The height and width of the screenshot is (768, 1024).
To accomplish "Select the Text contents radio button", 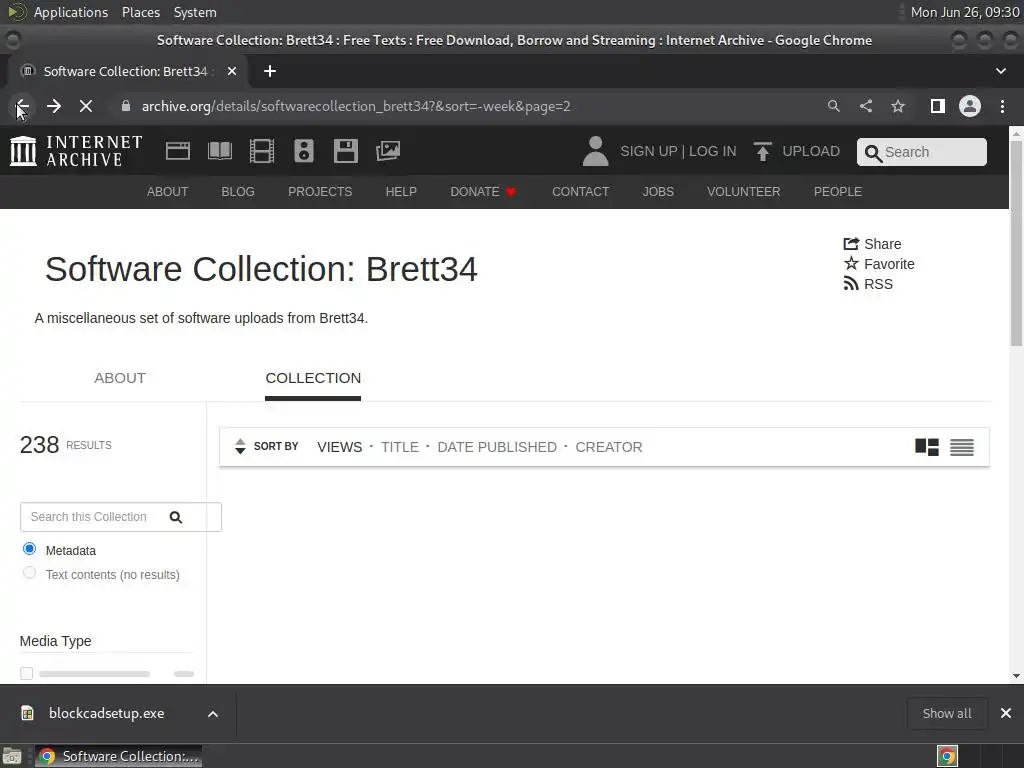I will (x=29, y=573).
